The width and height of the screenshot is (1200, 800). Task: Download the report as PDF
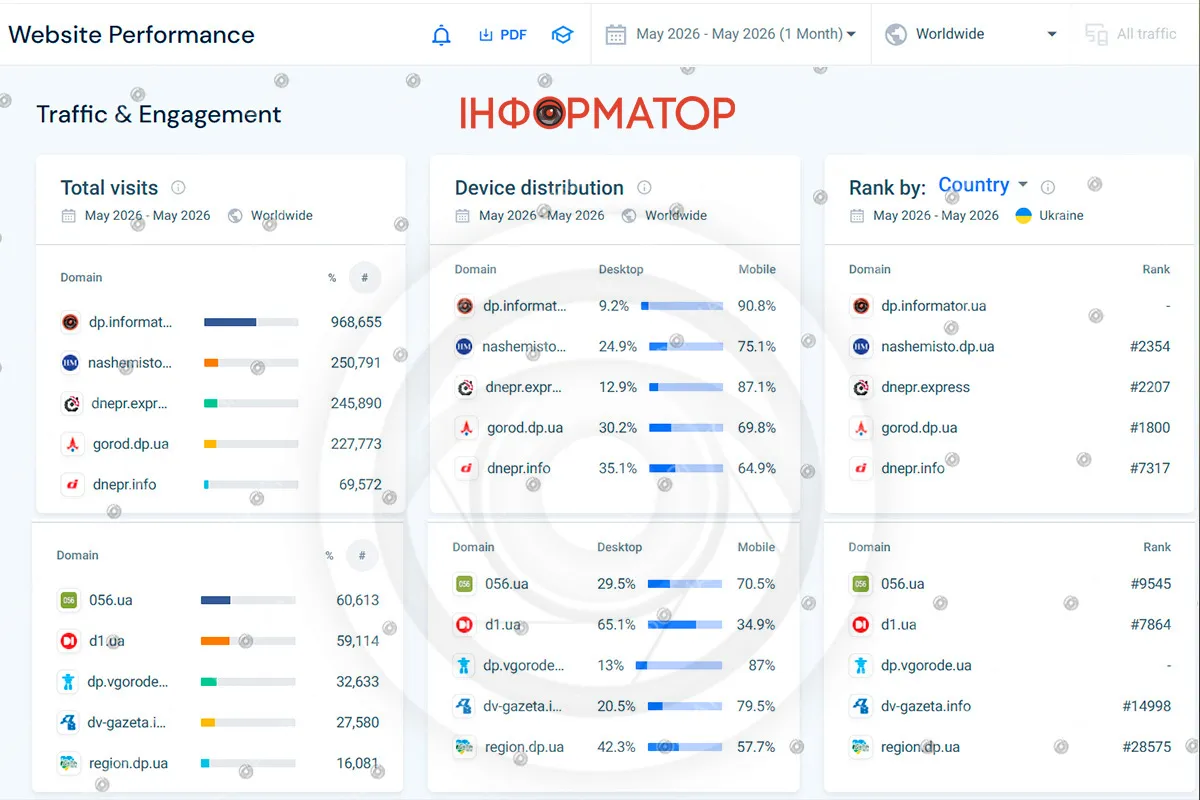click(x=503, y=34)
